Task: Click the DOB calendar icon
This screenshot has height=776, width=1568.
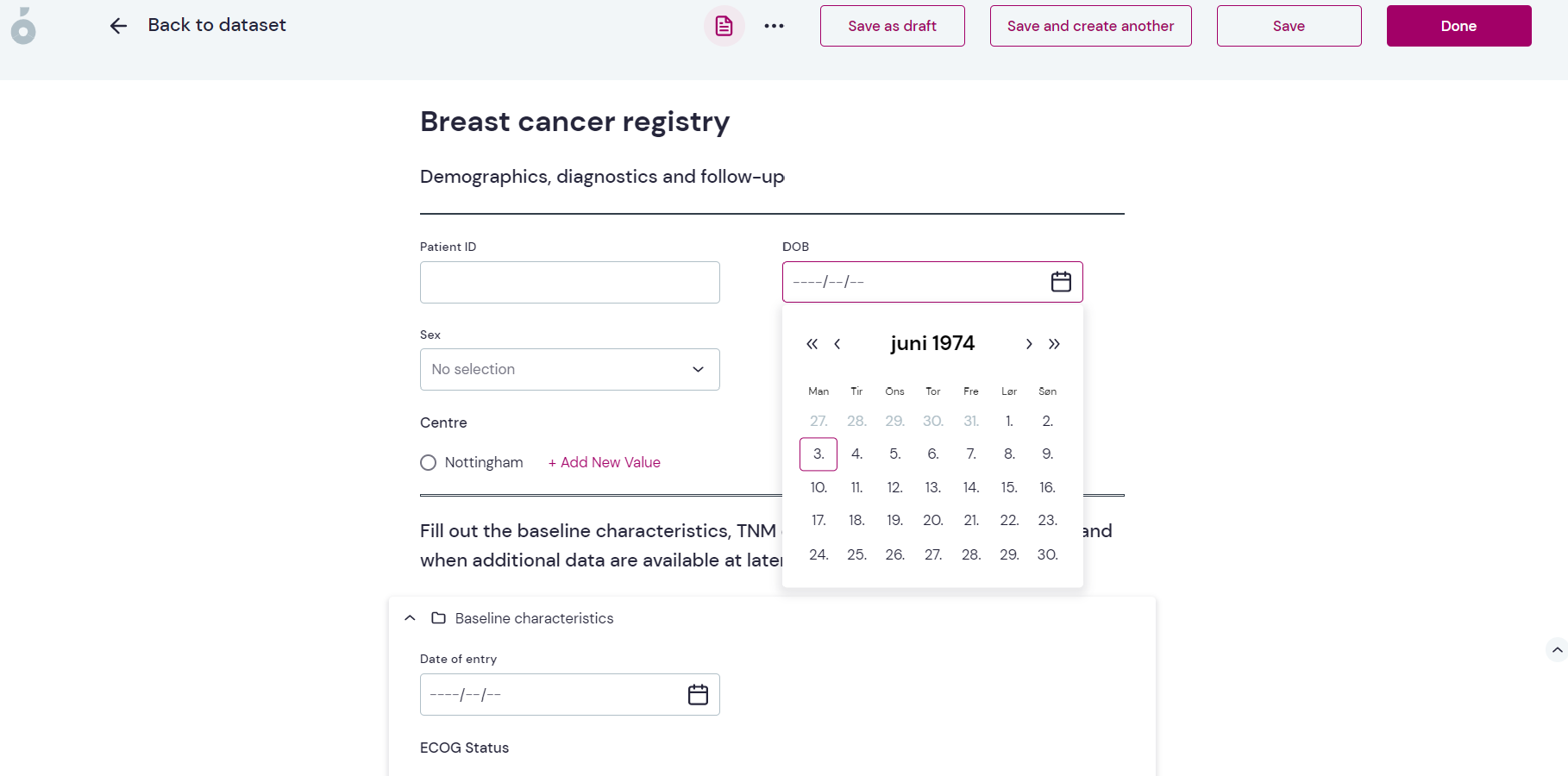Action: [1061, 282]
